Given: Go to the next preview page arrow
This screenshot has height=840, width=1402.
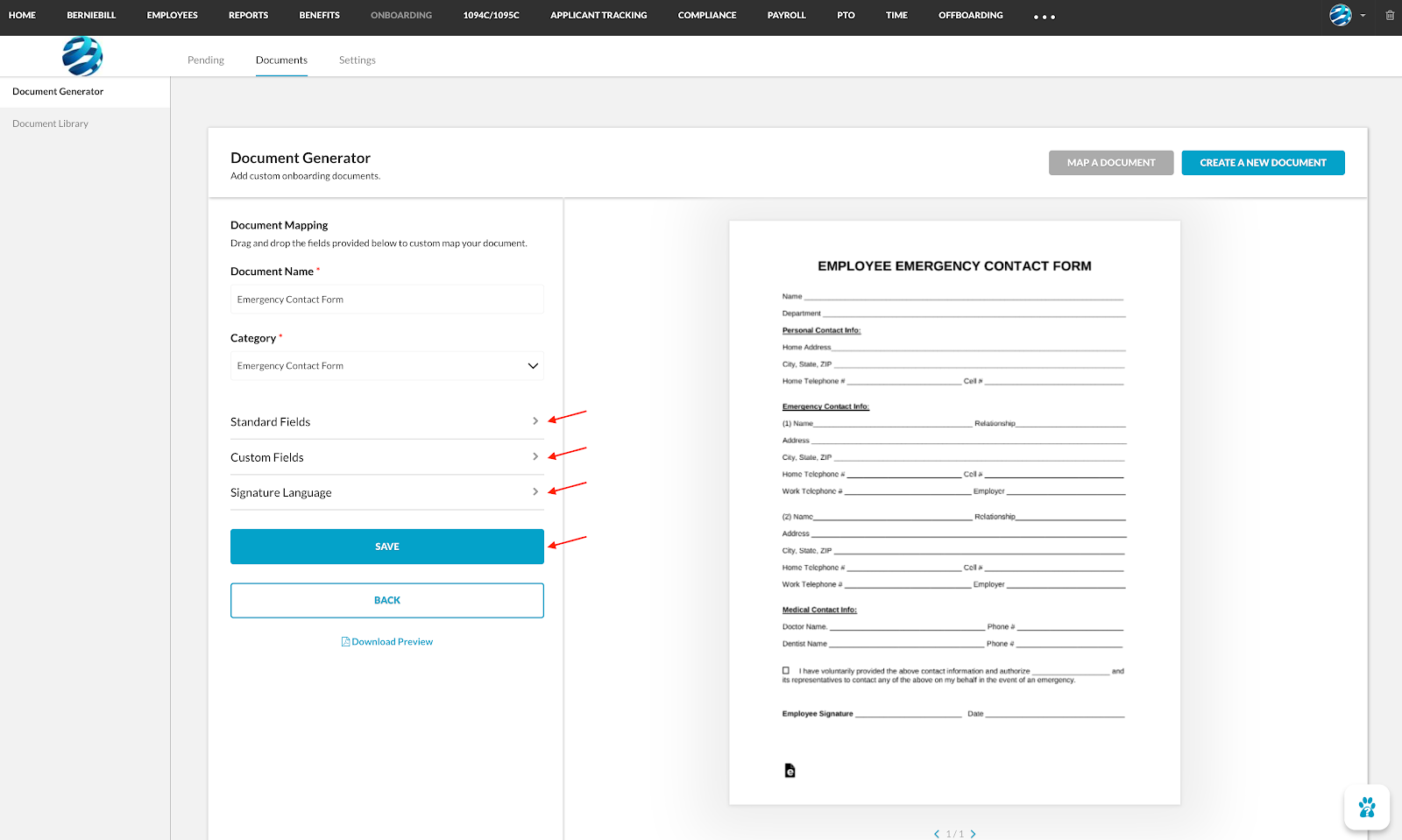Looking at the screenshot, I should 973,834.
